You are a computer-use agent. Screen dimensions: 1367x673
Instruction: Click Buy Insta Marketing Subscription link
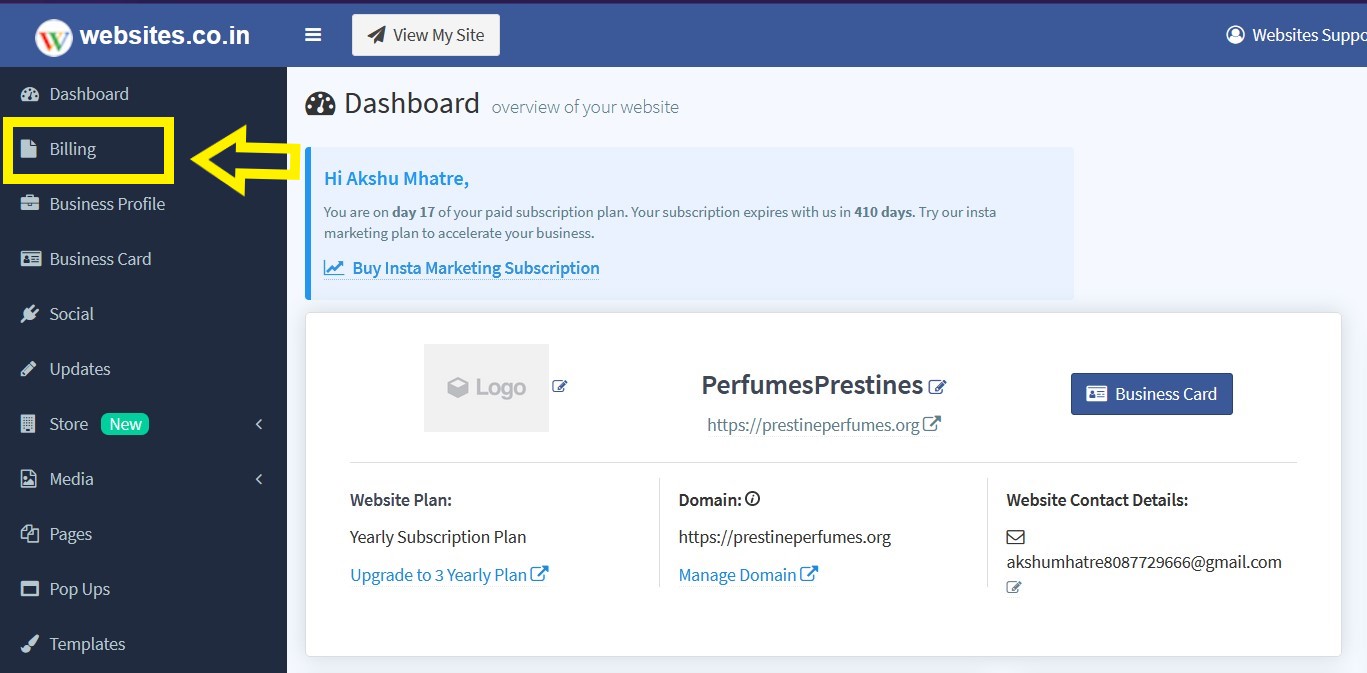tap(476, 268)
